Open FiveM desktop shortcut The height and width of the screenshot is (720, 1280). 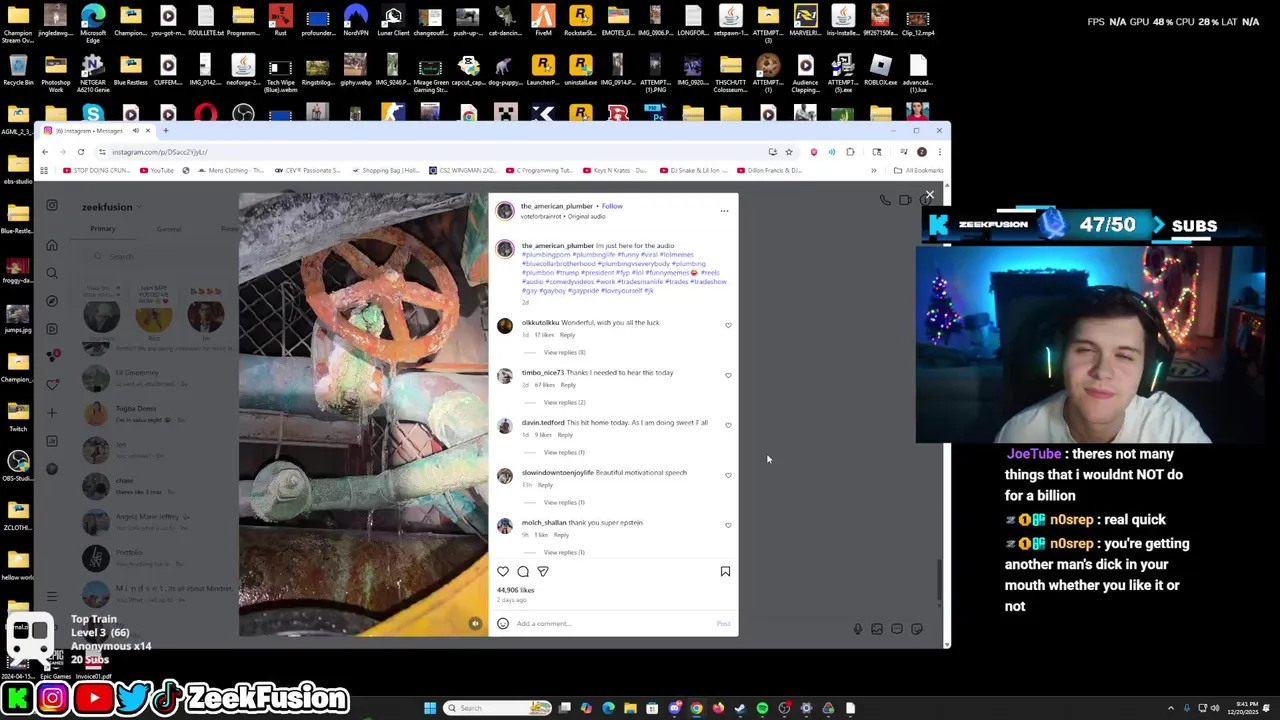[543, 20]
